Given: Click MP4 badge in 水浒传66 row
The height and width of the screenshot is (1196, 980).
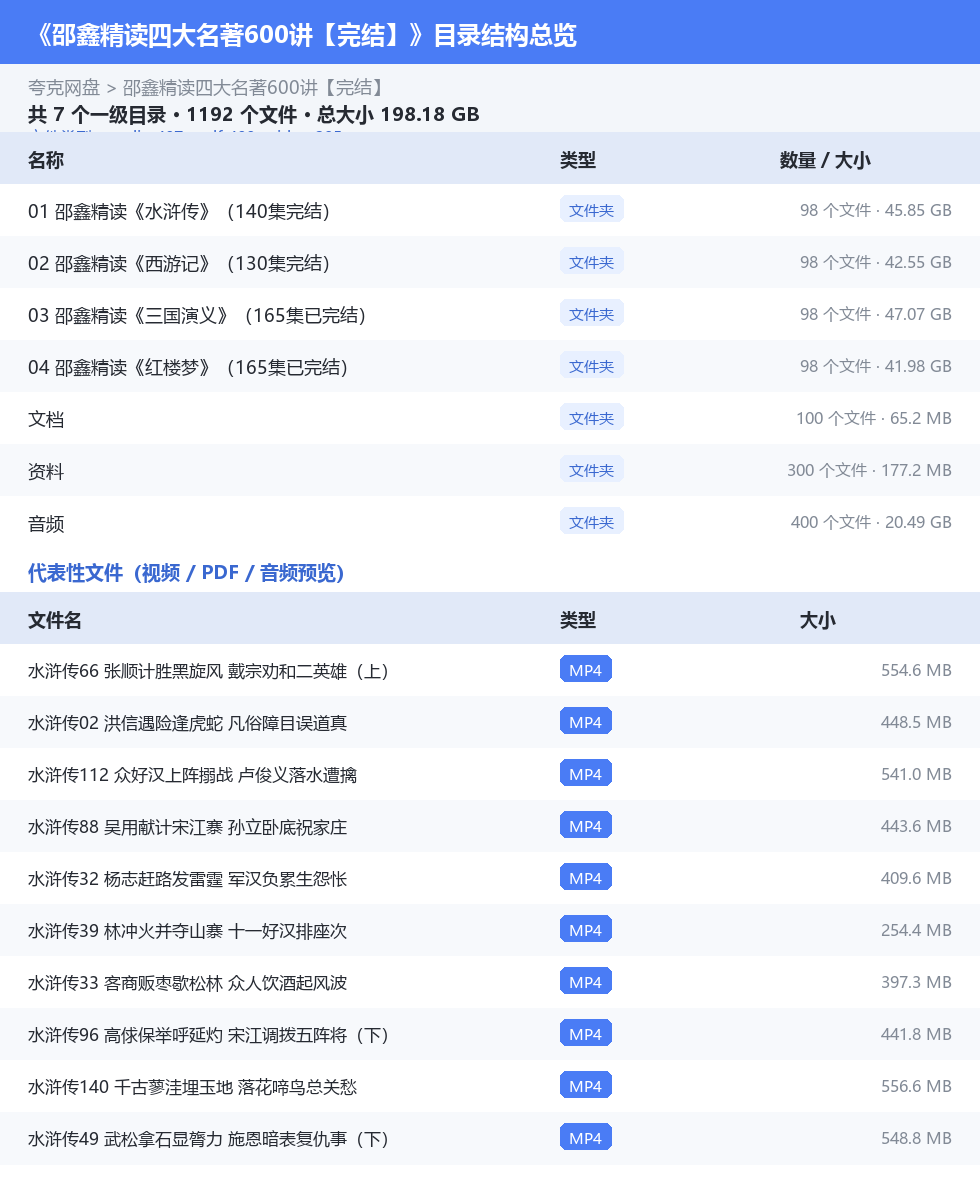Looking at the screenshot, I should 586,670.
